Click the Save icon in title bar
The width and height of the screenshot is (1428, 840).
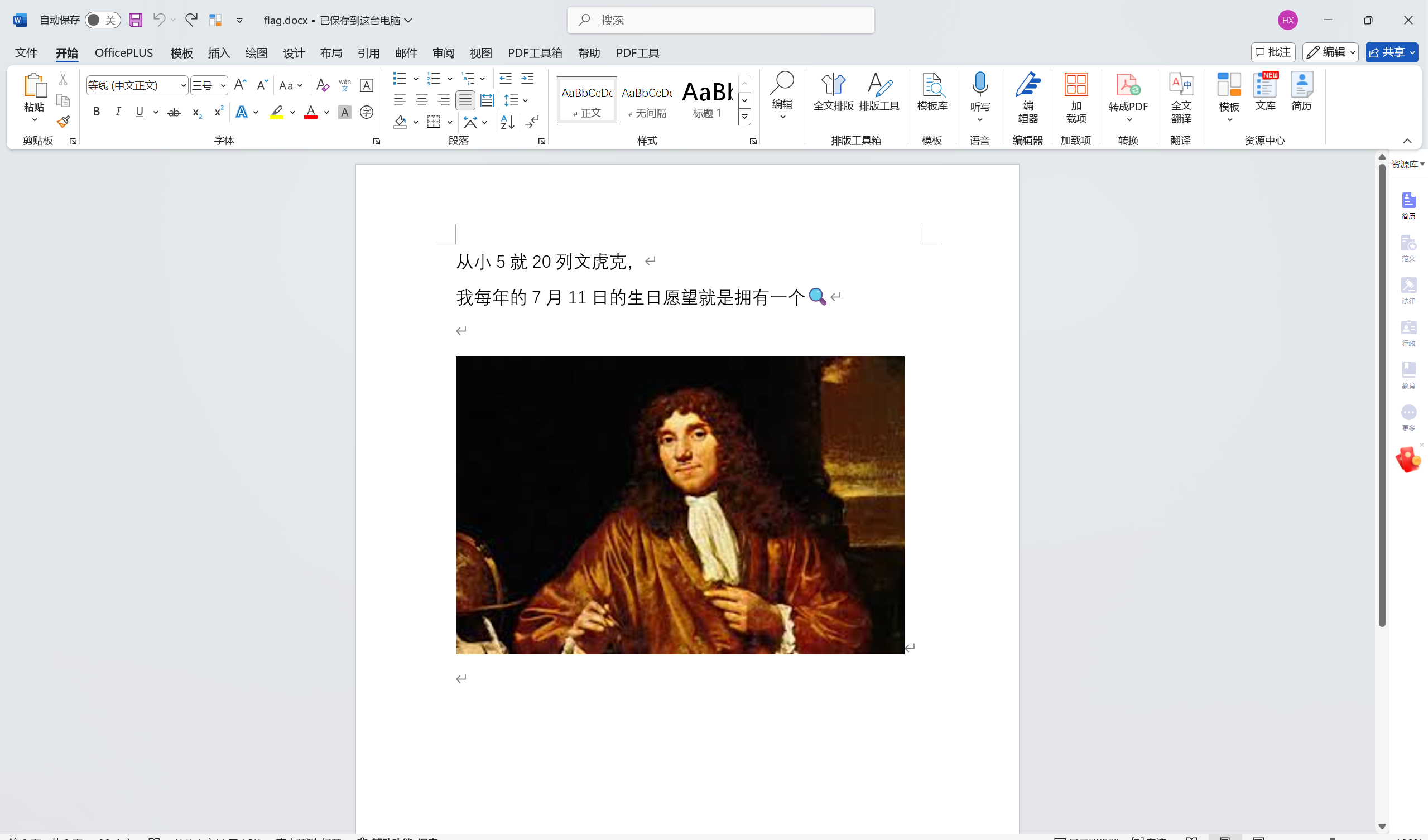coord(136,21)
